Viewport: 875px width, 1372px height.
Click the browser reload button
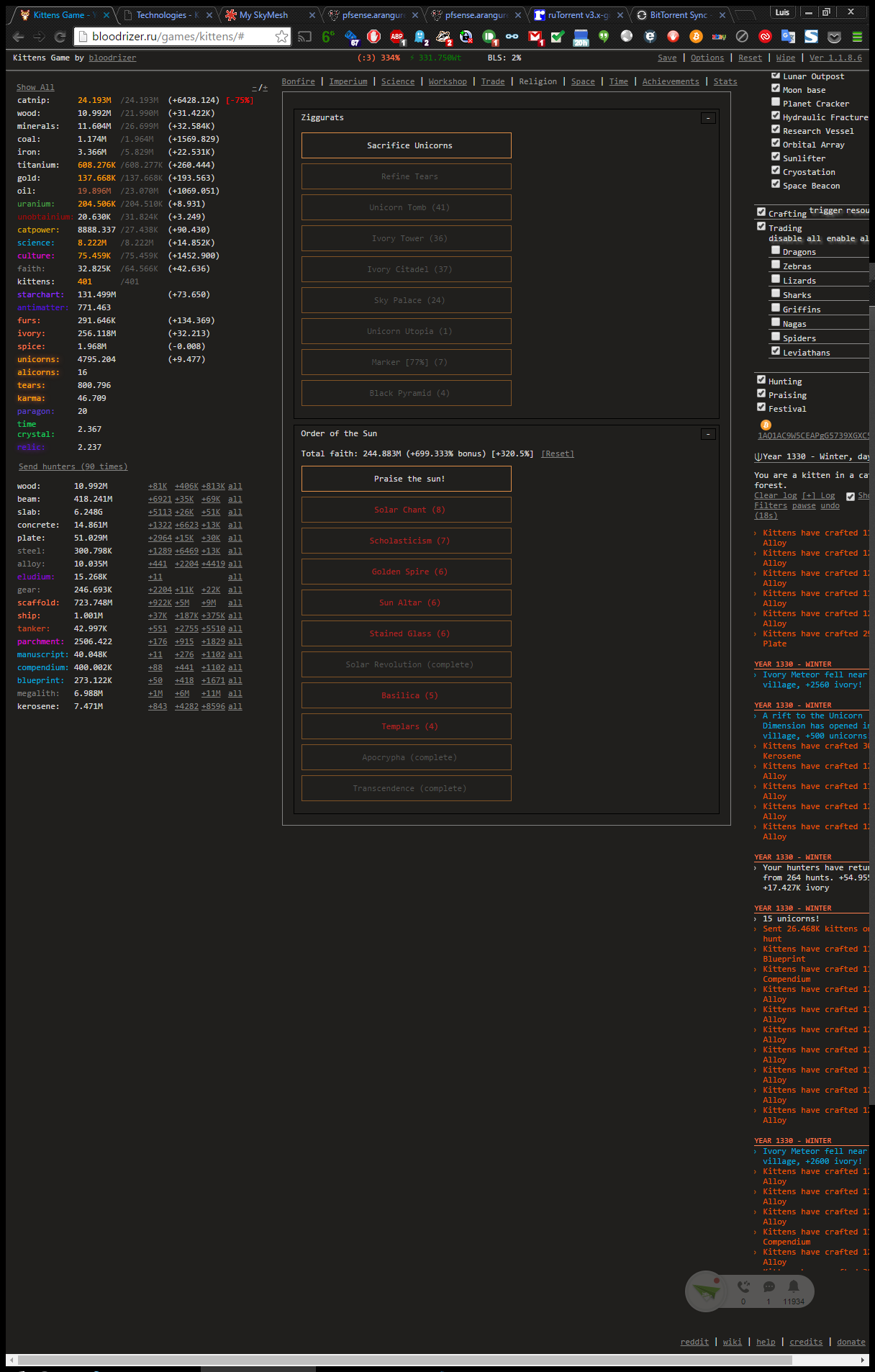coord(60,37)
